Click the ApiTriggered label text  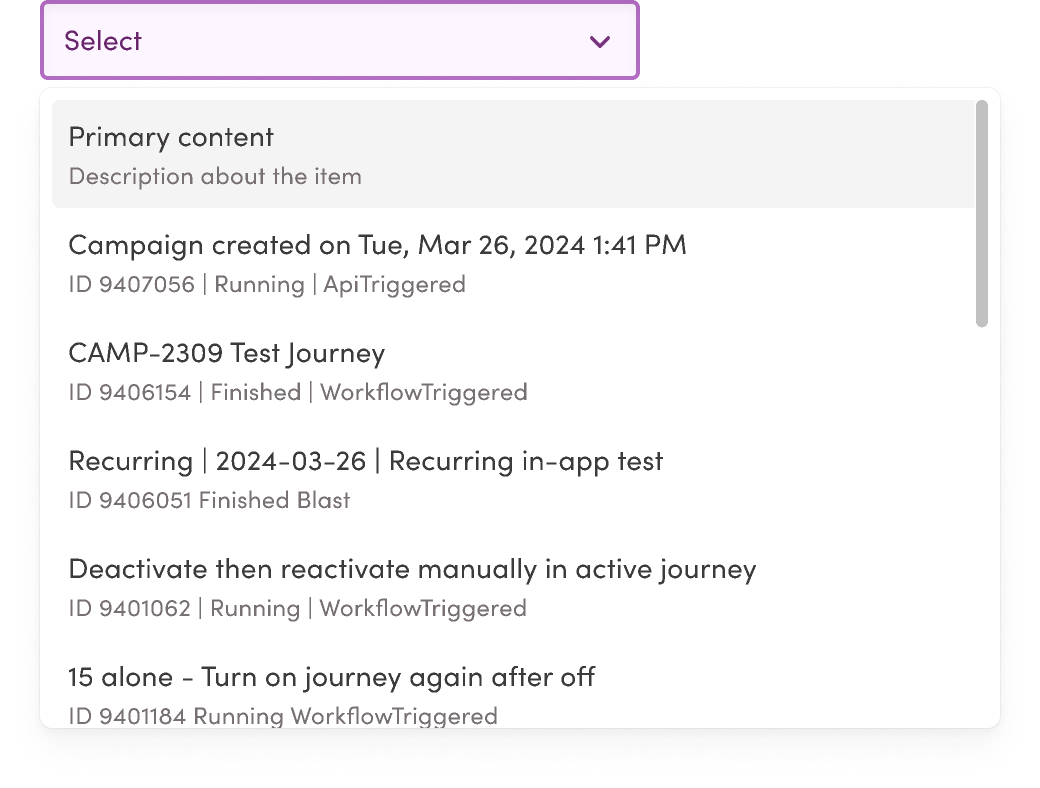(x=394, y=285)
